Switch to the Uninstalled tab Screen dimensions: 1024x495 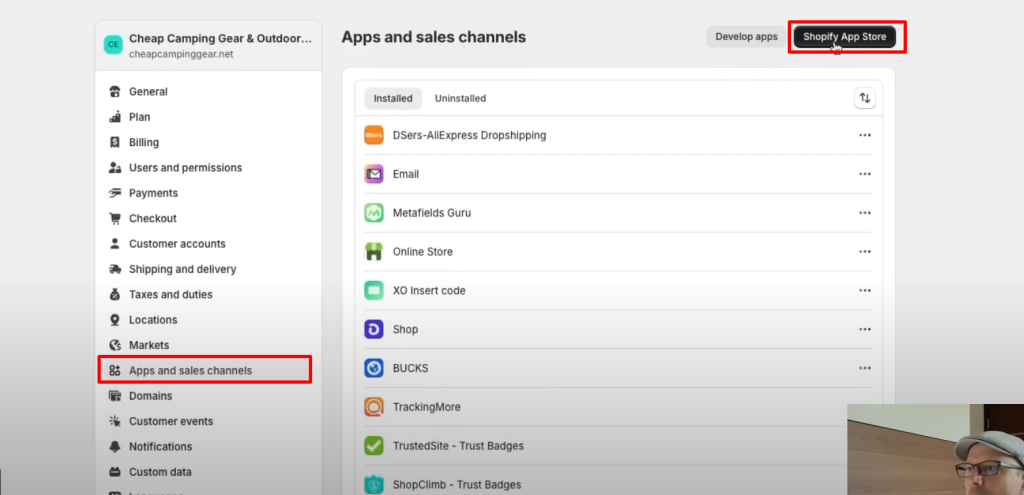(460, 99)
